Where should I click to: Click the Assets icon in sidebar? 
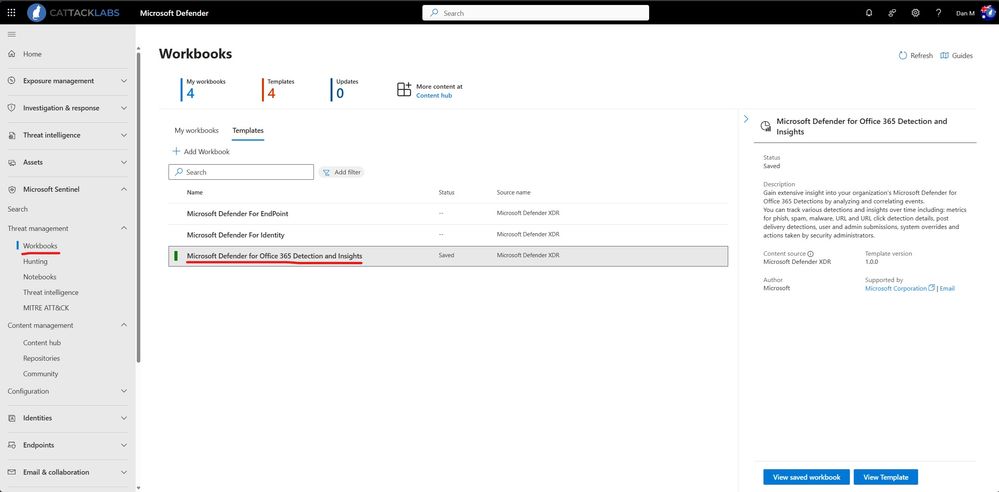point(11,163)
